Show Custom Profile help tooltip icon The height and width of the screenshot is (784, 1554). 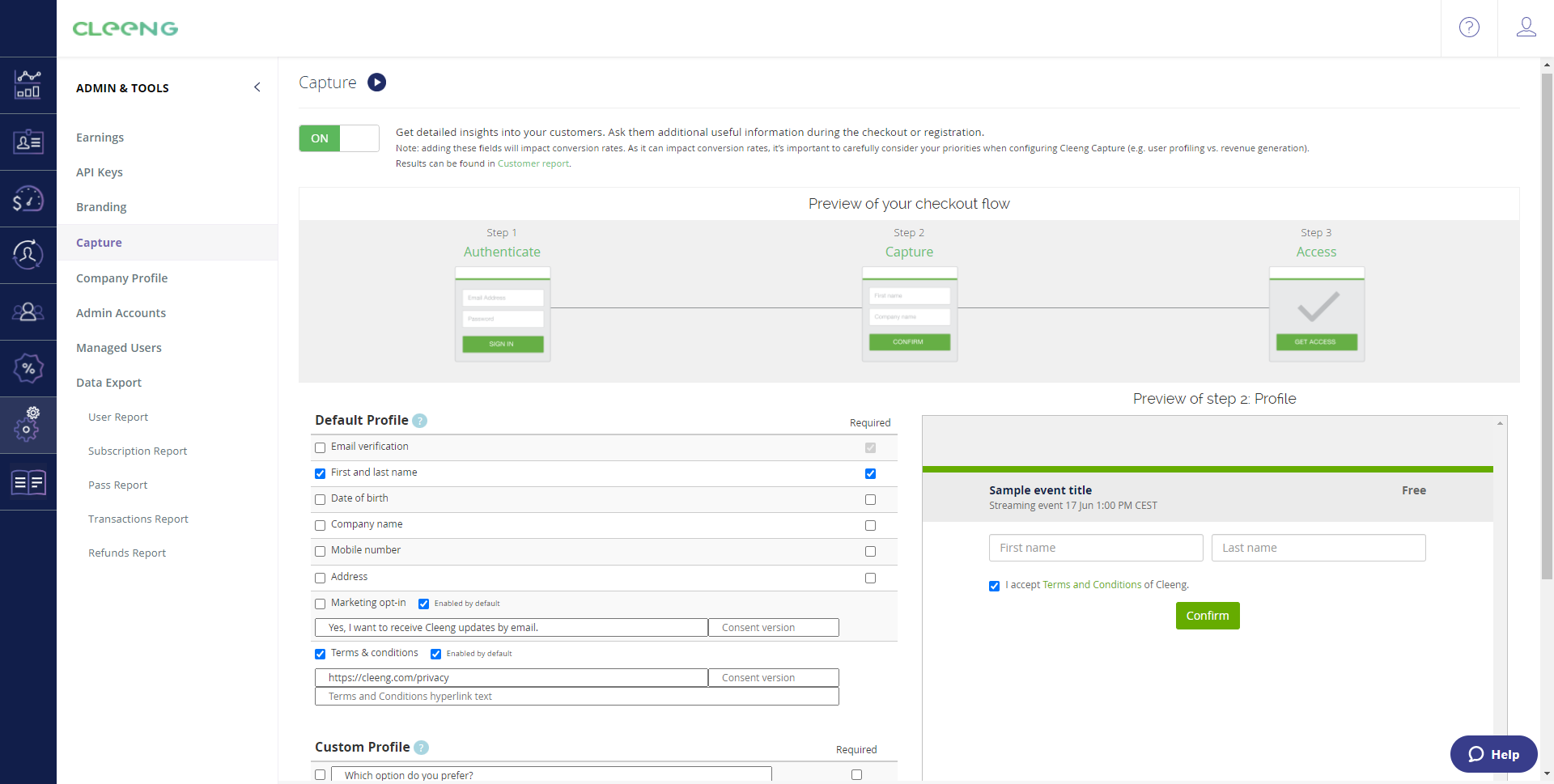pos(421,748)
